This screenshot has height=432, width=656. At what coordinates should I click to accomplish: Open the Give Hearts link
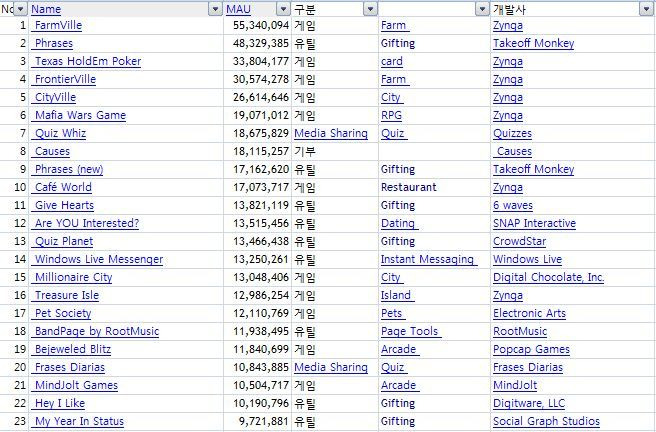click(64, 205)
